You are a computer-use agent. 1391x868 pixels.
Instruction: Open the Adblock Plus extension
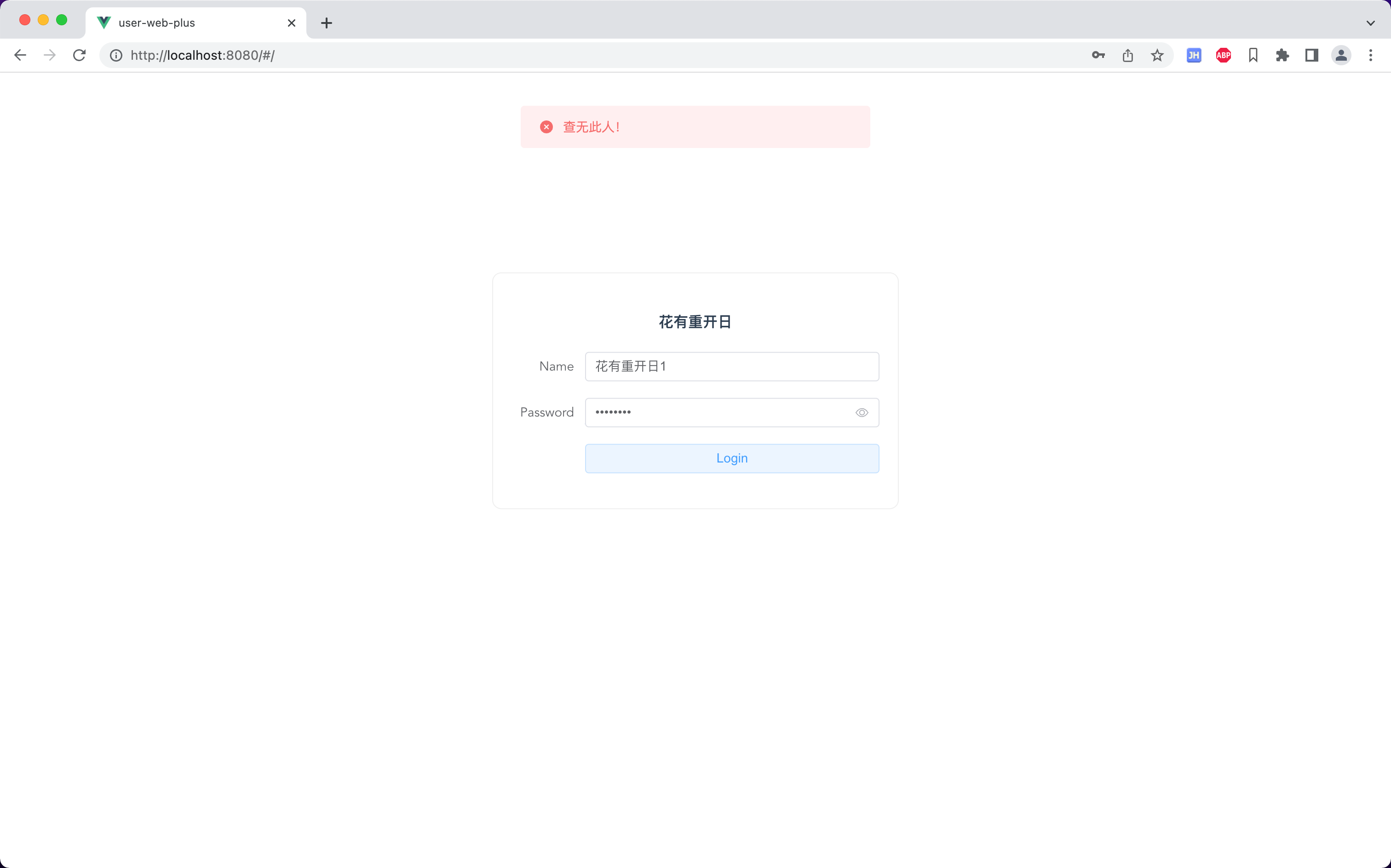tap(1223, 55)
